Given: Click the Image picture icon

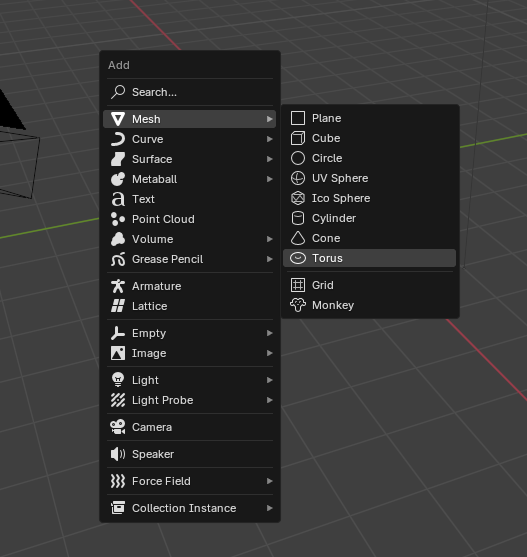Looking at the screenshot, I should coord(118,353).
